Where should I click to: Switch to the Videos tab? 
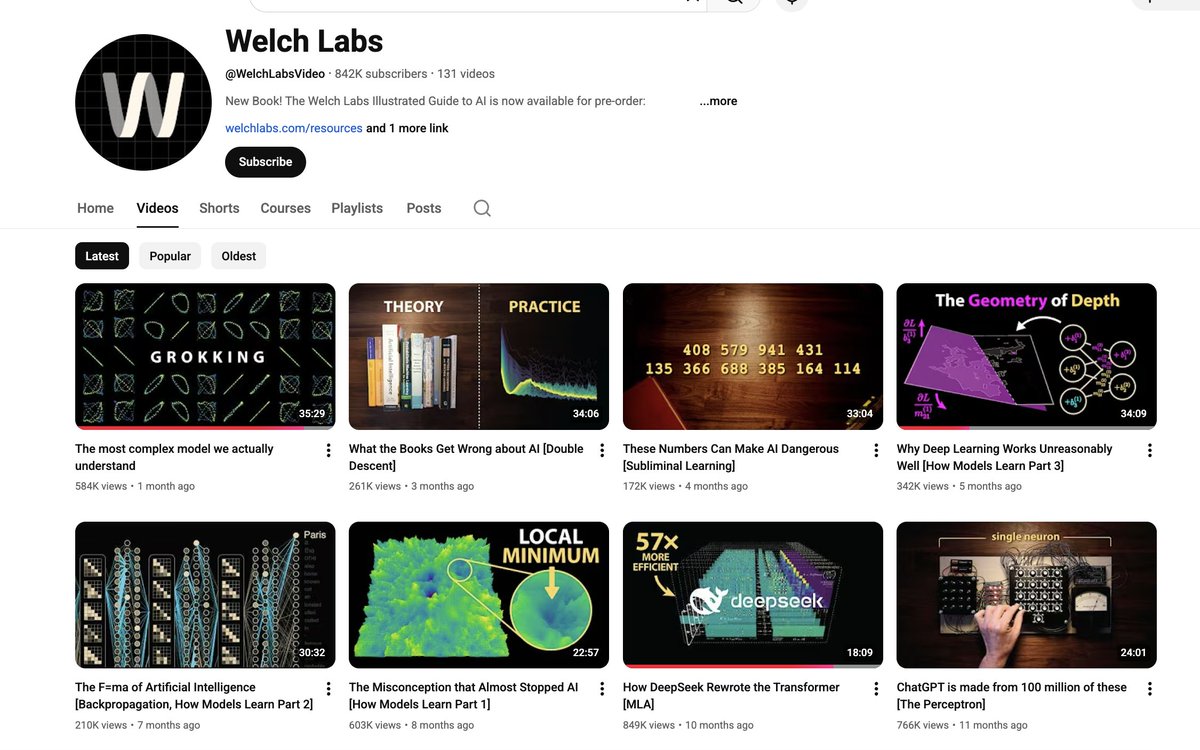tap(157, 208)
